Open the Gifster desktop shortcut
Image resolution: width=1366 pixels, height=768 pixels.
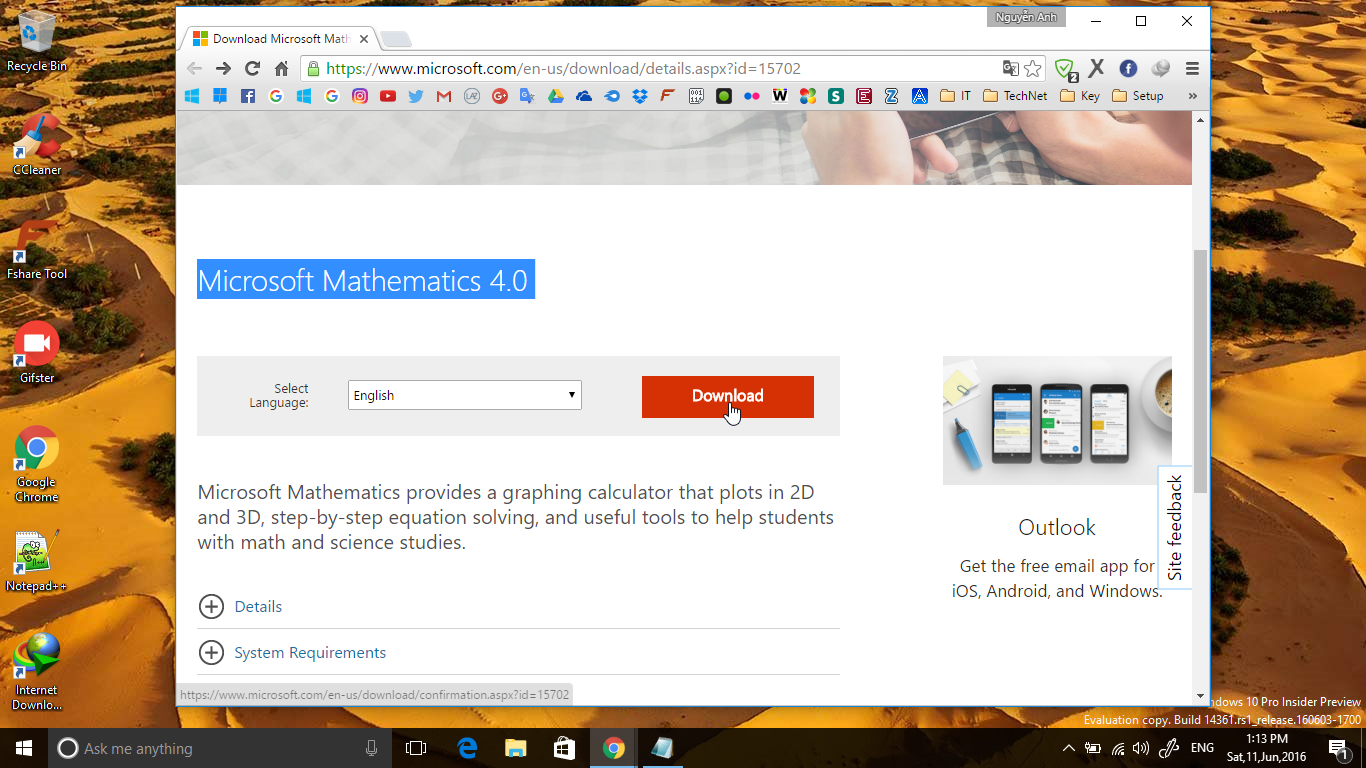[x=37, y=353]
